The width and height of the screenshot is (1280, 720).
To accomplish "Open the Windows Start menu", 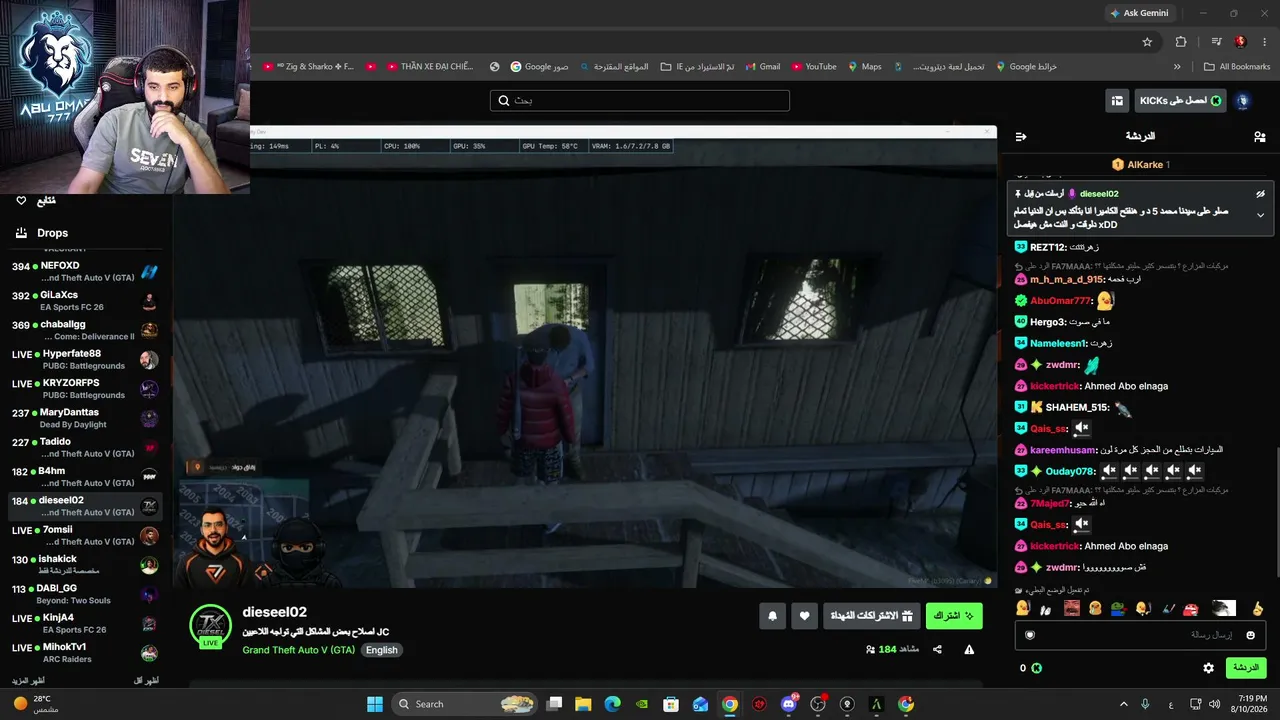I will point(375,704).
